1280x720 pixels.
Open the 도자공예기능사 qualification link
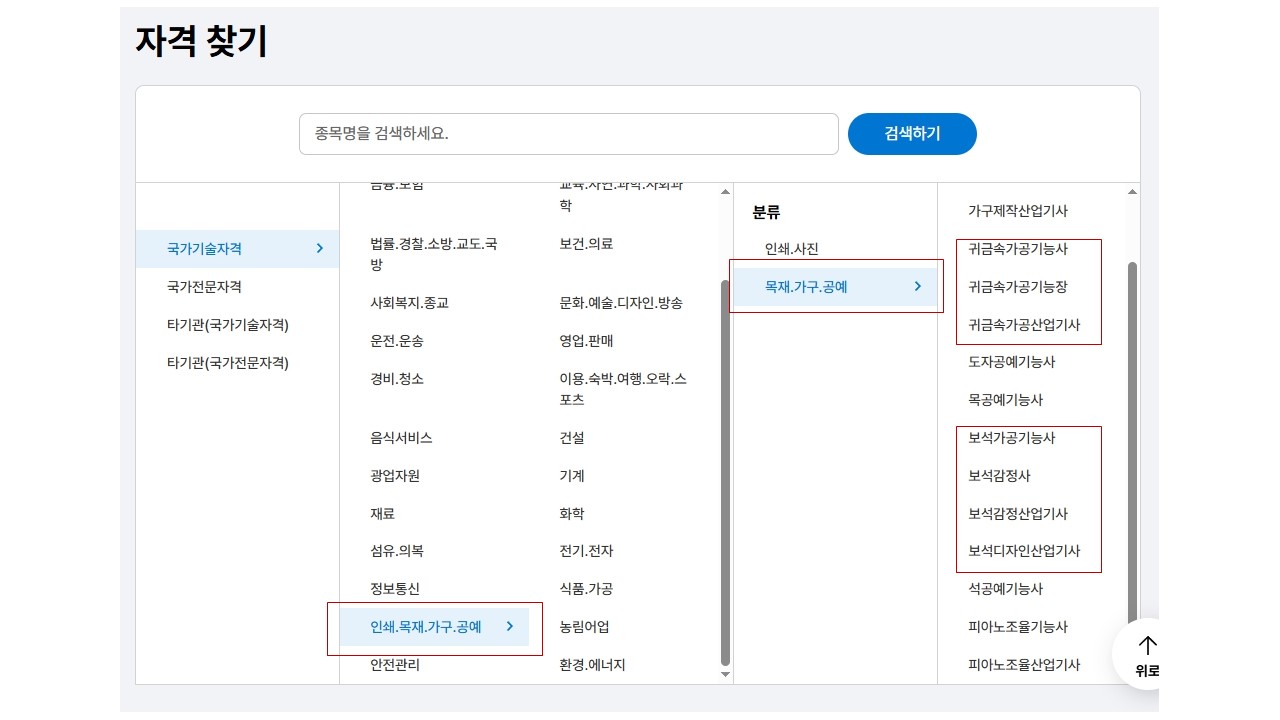pyautogui.click(x=1011, y=362)
